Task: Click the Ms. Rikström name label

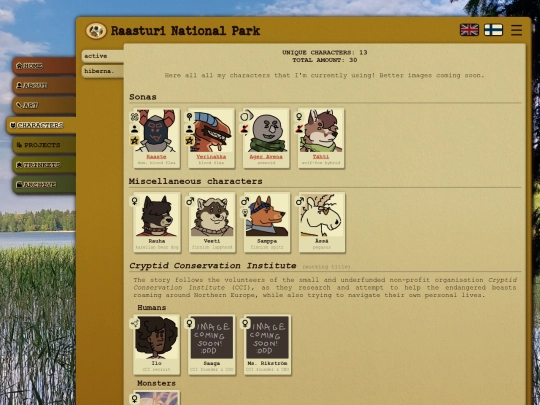Action: click(x=267, y=363)
